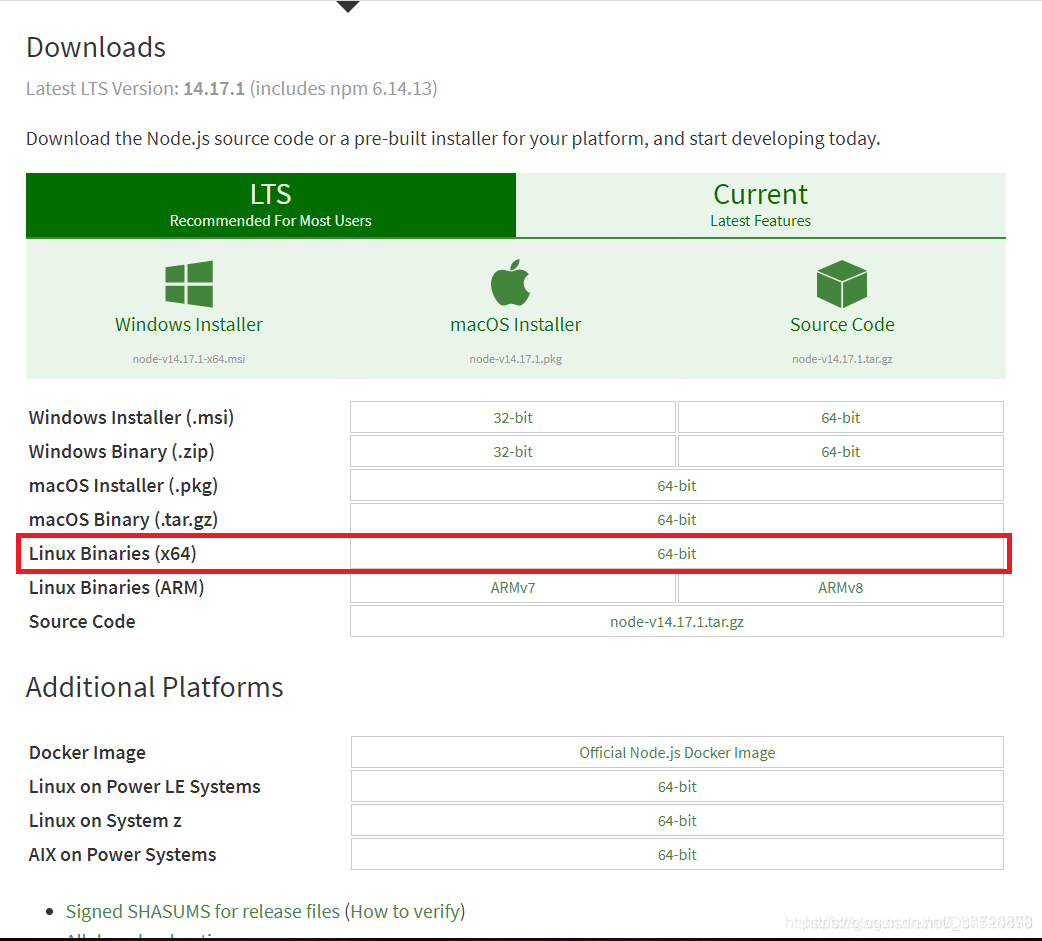1042x941 pixels.
Task: Download Linux Binaries ARMv8
Action: pos(841,587)
